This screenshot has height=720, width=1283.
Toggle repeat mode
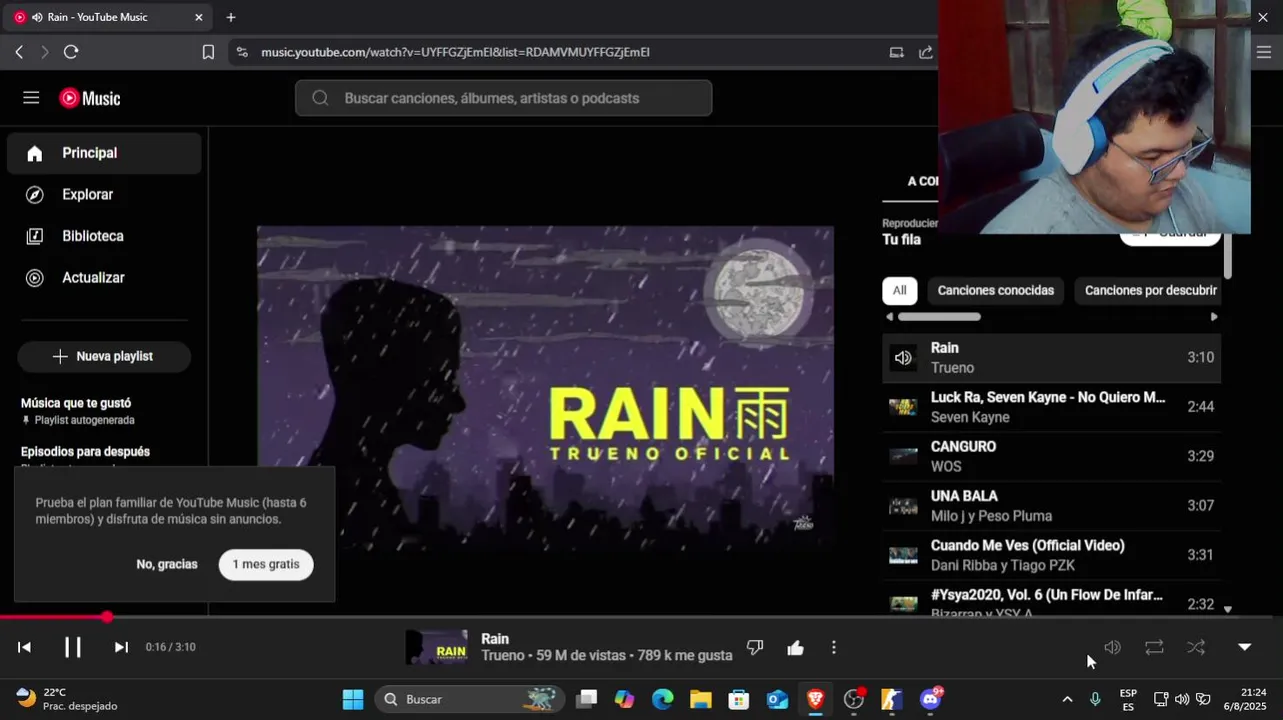[x=1154, y=647]
